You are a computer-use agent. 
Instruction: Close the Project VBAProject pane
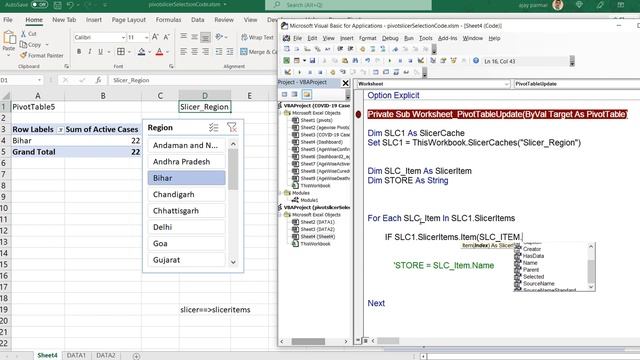345,83
